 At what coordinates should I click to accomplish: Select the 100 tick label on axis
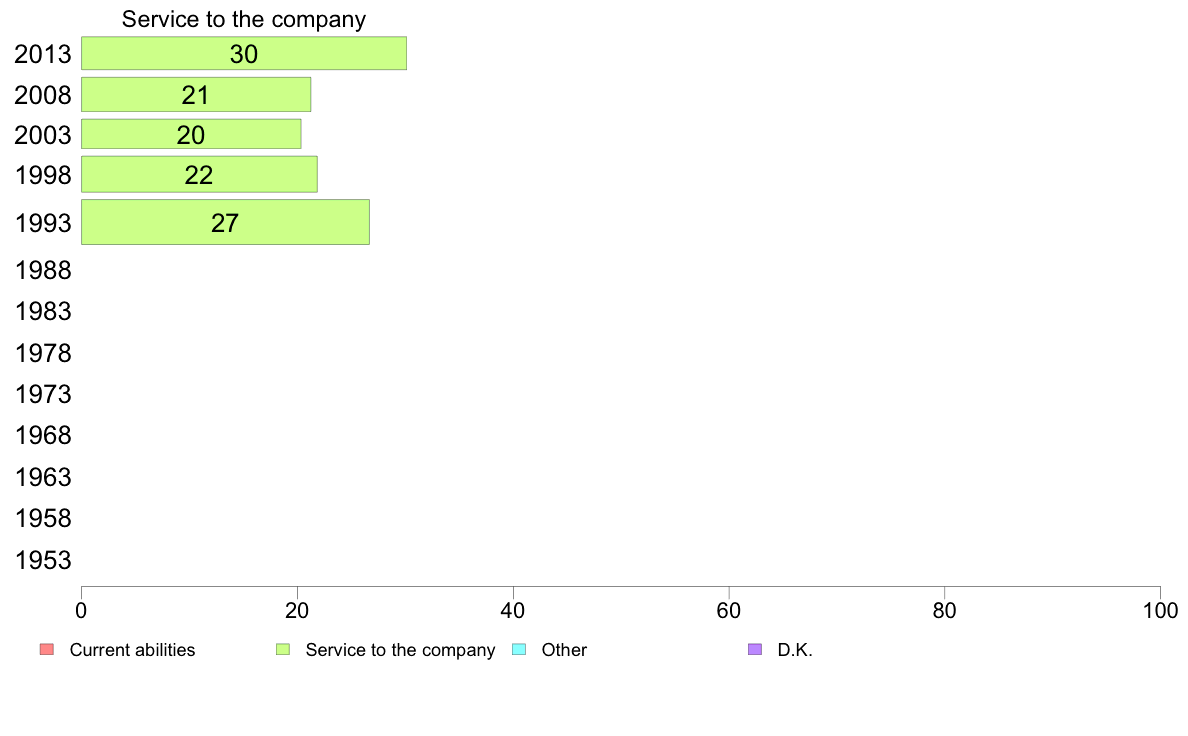tap(1160, 610)
